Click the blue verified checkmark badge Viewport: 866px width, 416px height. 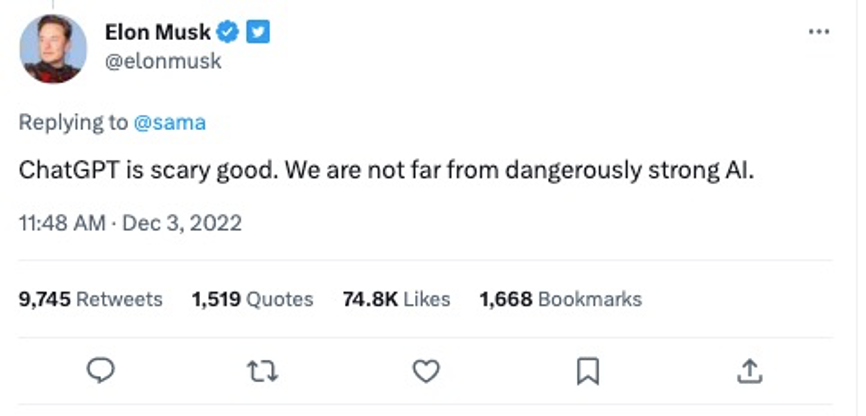[228, 33]
